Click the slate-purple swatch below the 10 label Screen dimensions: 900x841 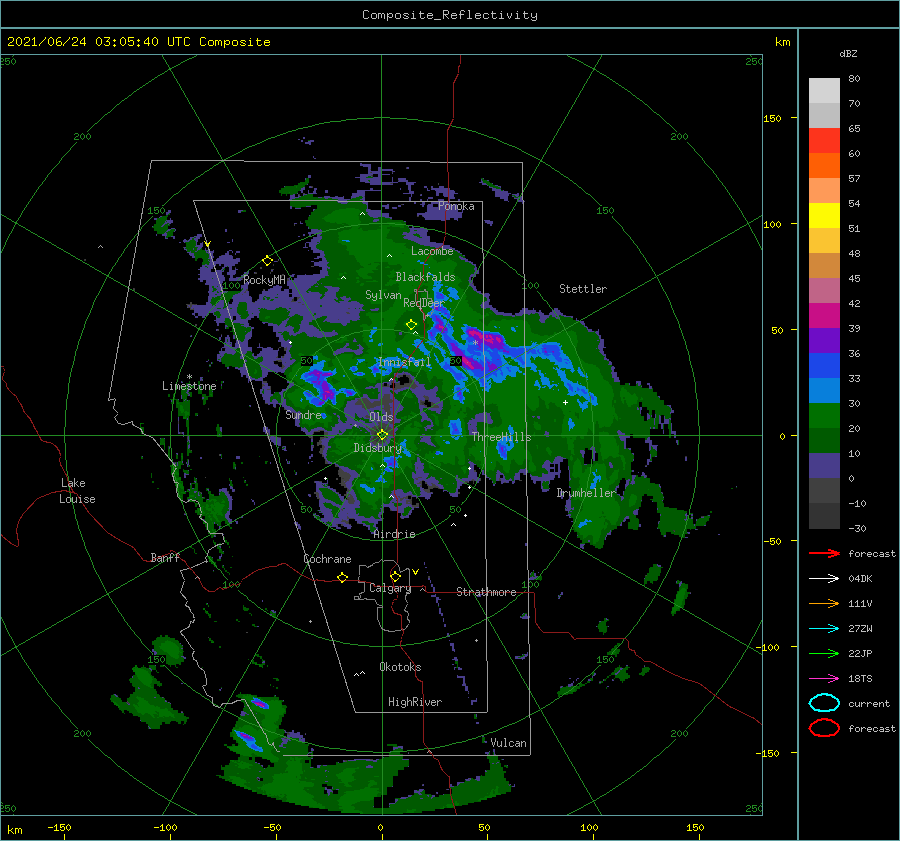[x=824, y=466]
